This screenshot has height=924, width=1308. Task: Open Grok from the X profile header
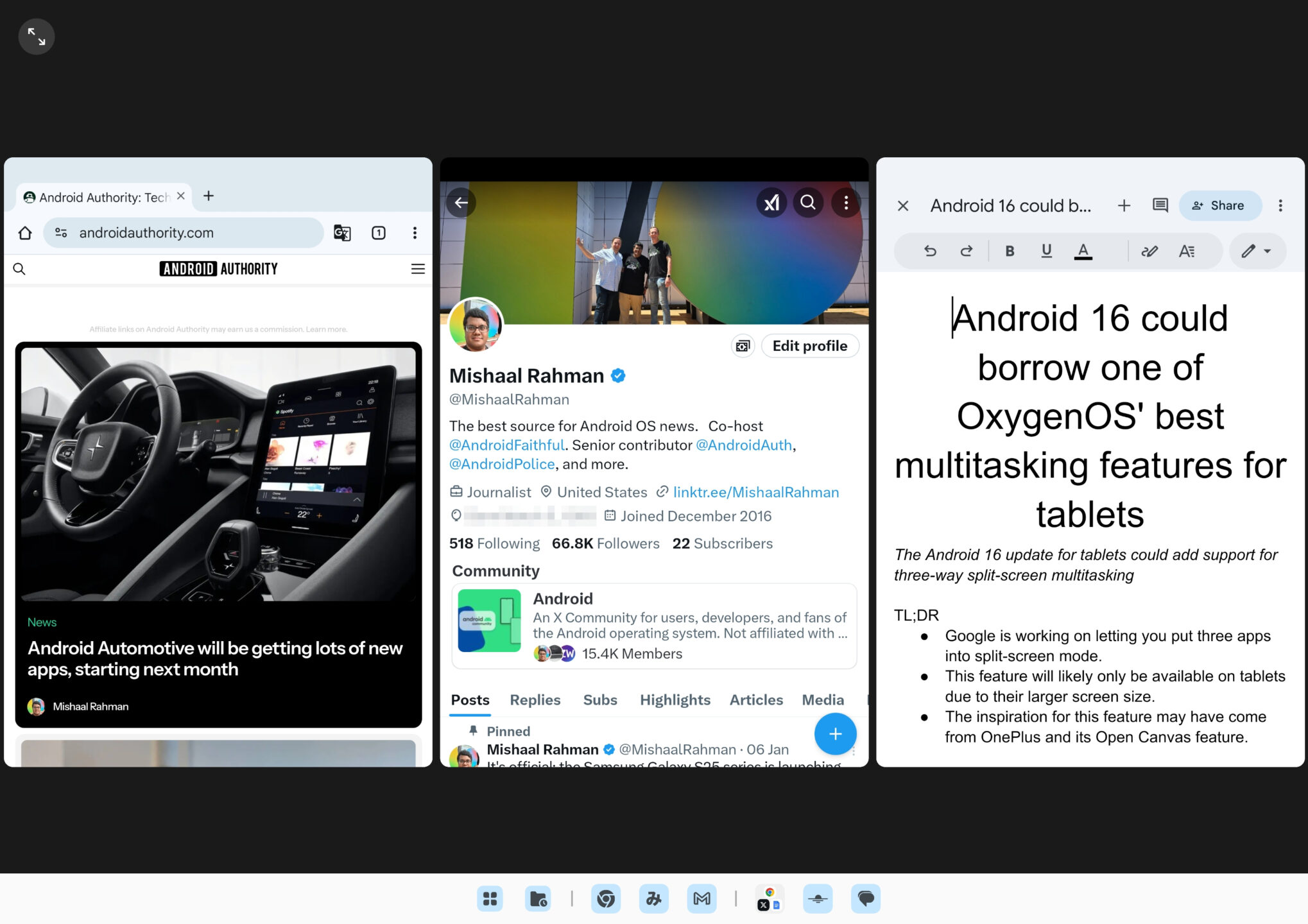[x=772, y=203]
